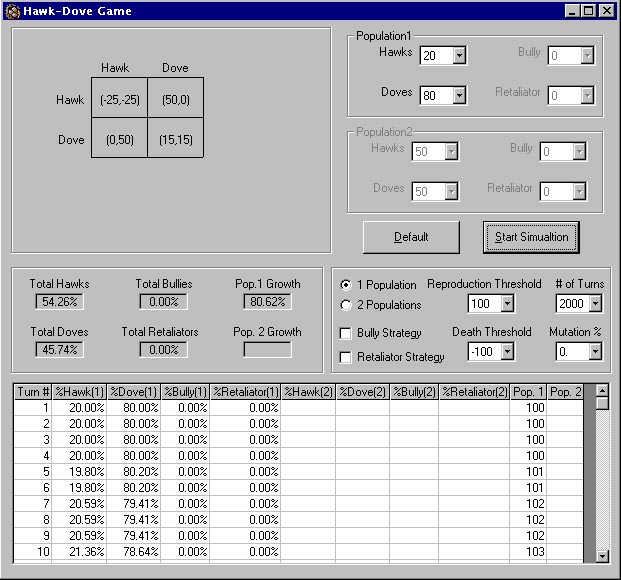Screen dimensions: 621x580
Task: Open Population2 Bully dropdown
Action: 579,151
